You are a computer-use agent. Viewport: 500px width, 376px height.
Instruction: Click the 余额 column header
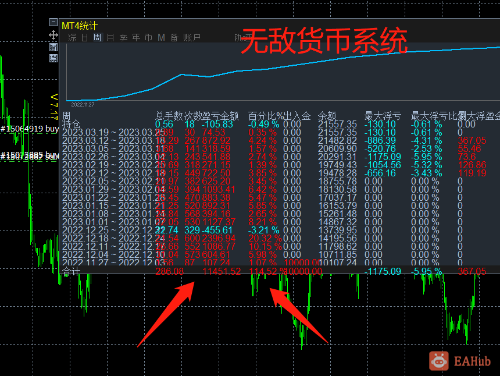[327, 116]
